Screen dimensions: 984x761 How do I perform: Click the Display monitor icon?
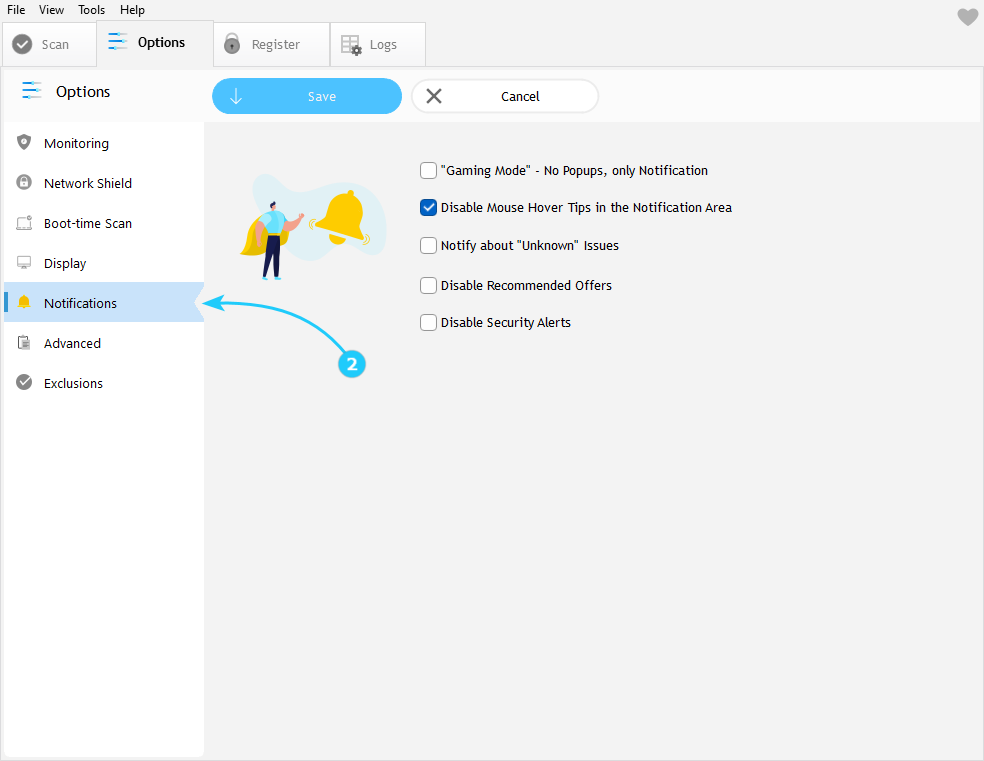point(24,263)
